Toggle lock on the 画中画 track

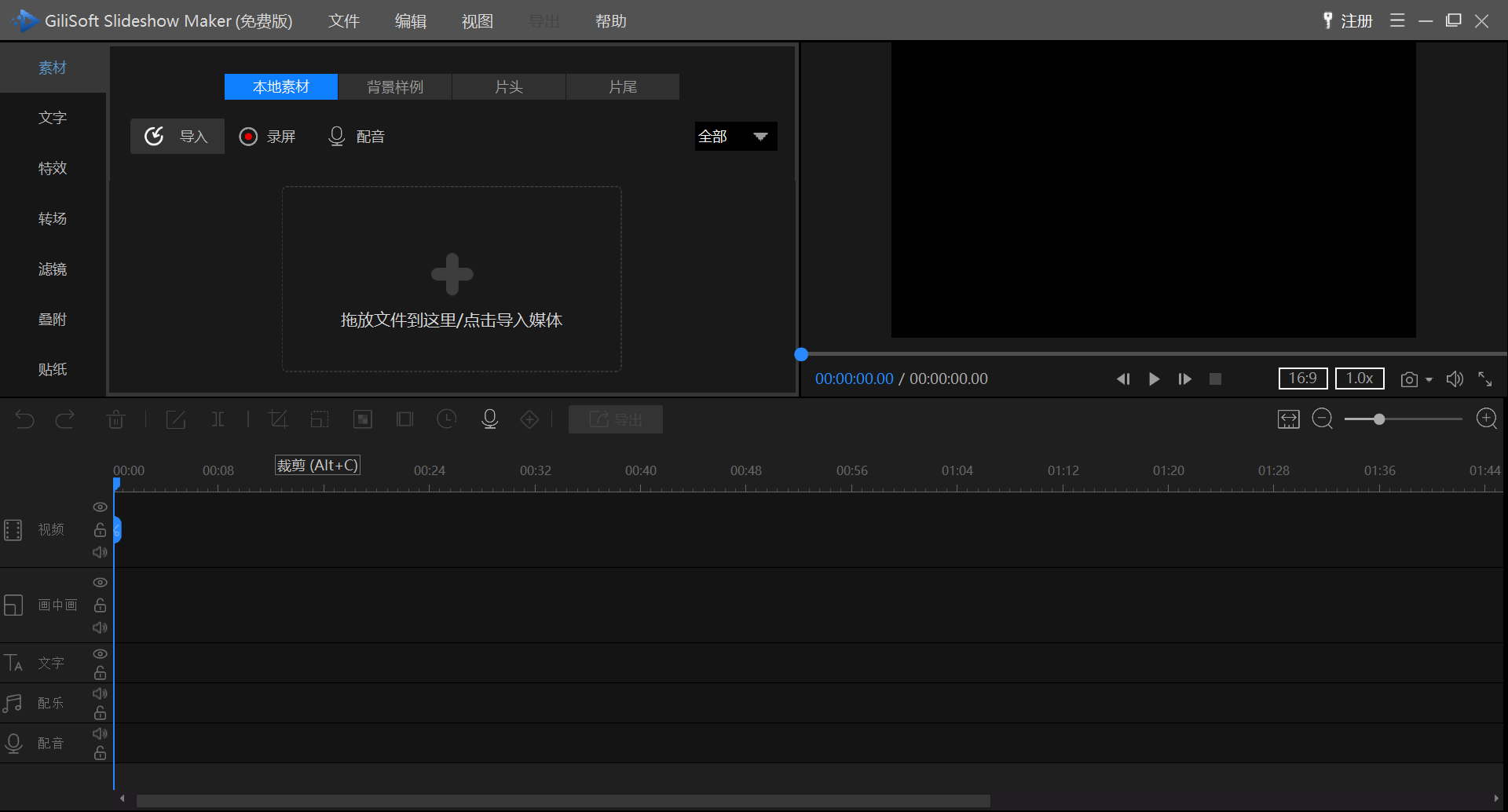[x=100, y=605]
